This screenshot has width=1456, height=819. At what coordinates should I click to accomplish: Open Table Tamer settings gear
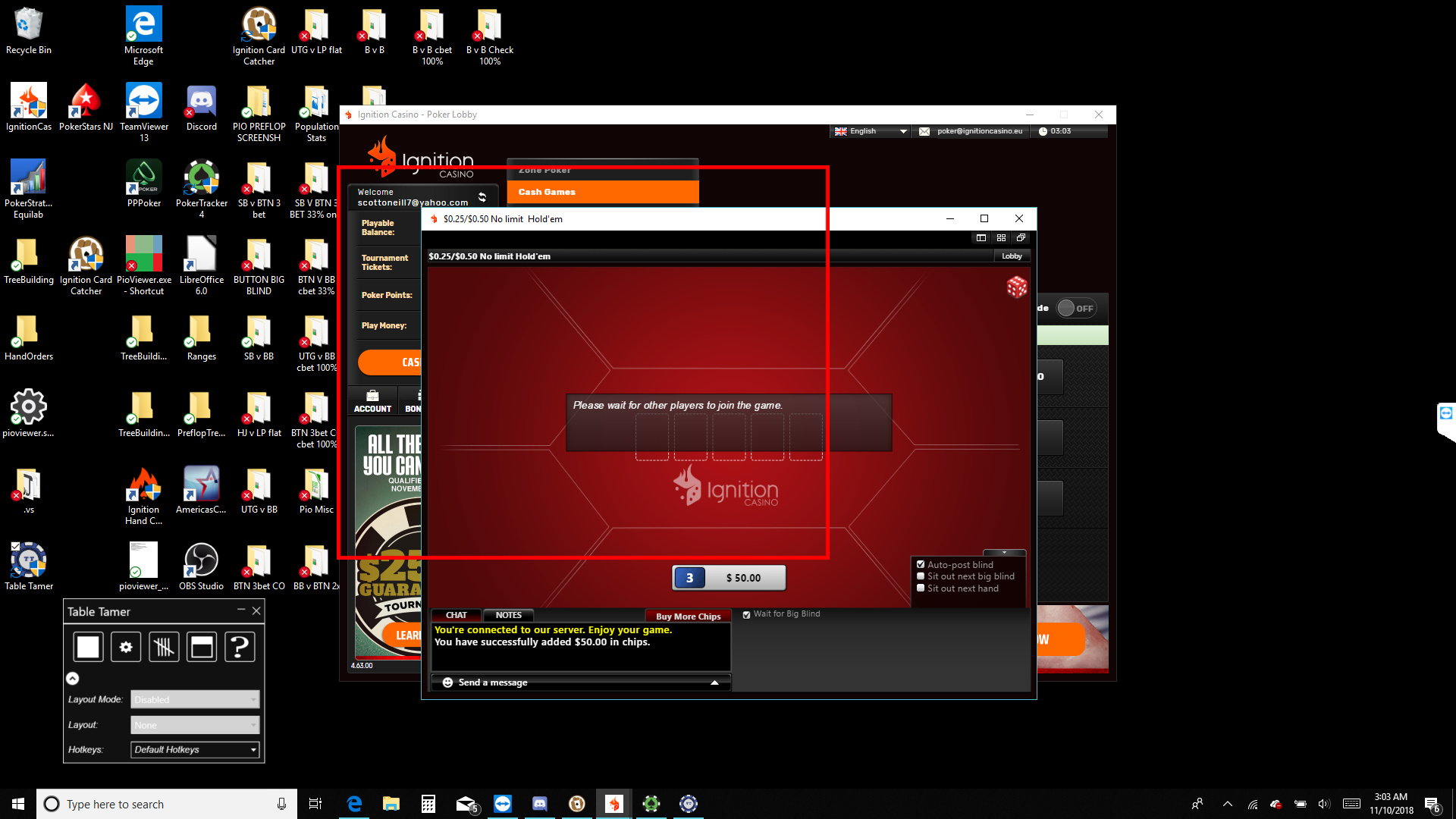pos(126,647)
